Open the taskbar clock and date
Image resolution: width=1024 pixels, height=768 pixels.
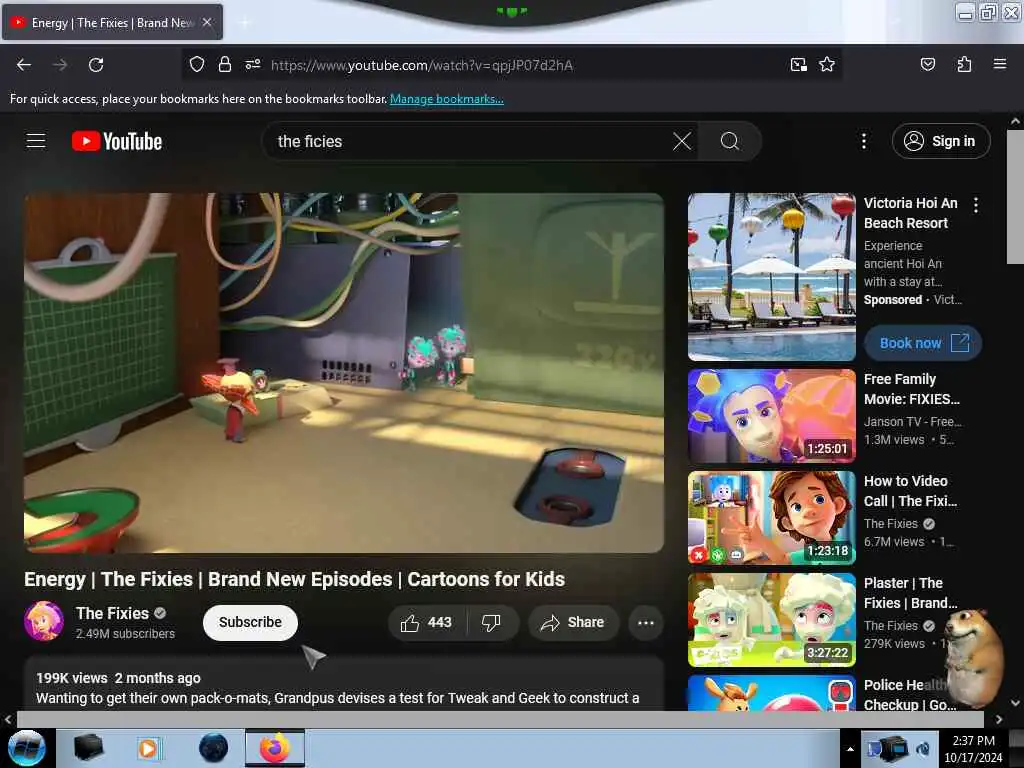974,749
